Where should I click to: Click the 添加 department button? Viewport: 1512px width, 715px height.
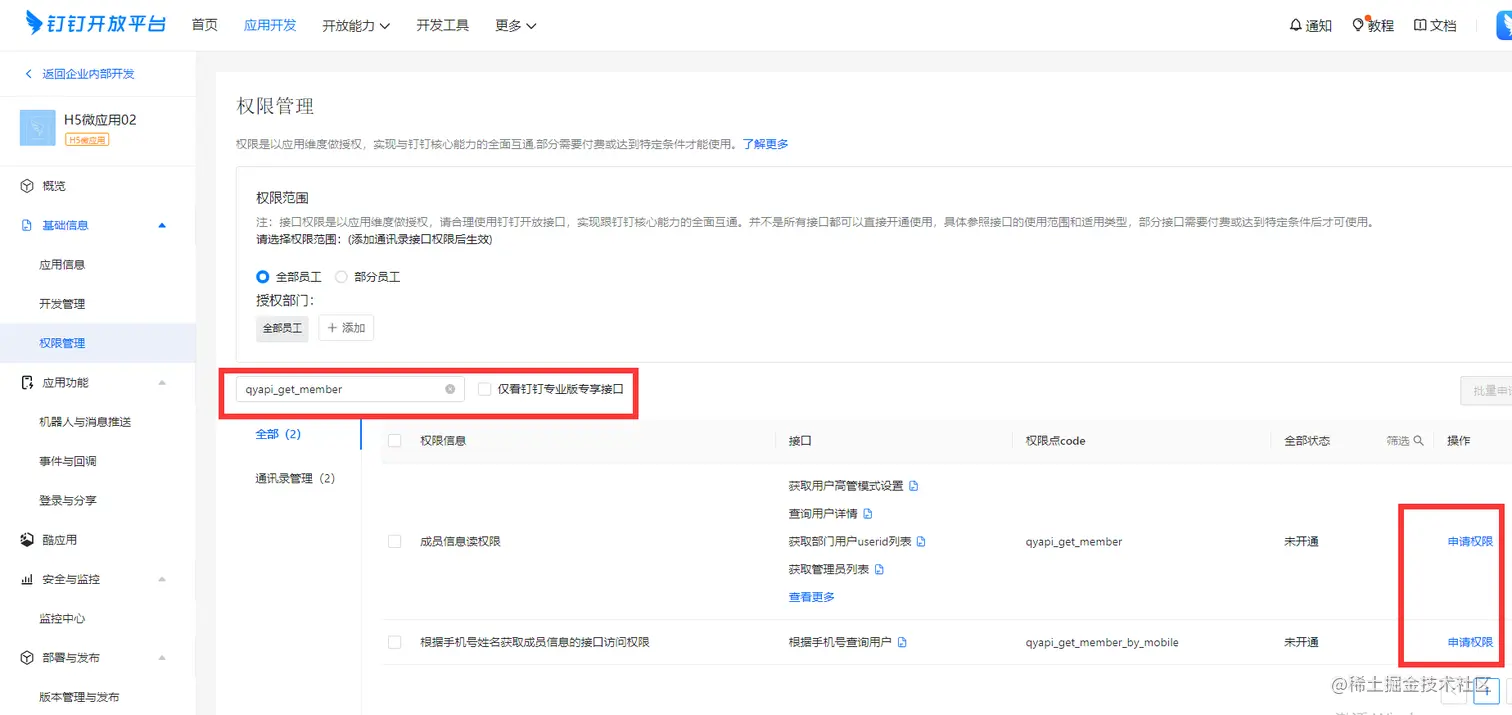click(346, 327)
